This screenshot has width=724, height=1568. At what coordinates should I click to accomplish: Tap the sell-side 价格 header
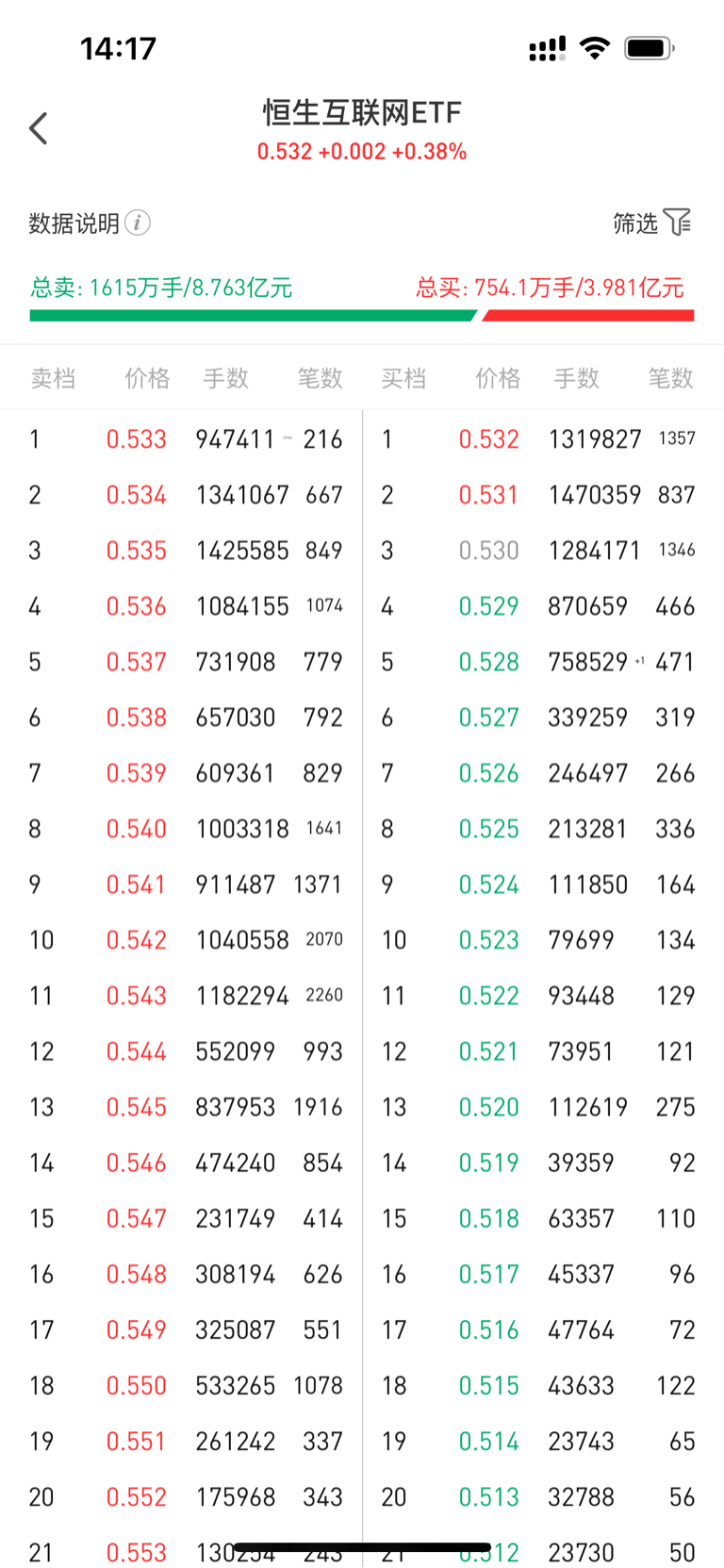click(148, 378)
